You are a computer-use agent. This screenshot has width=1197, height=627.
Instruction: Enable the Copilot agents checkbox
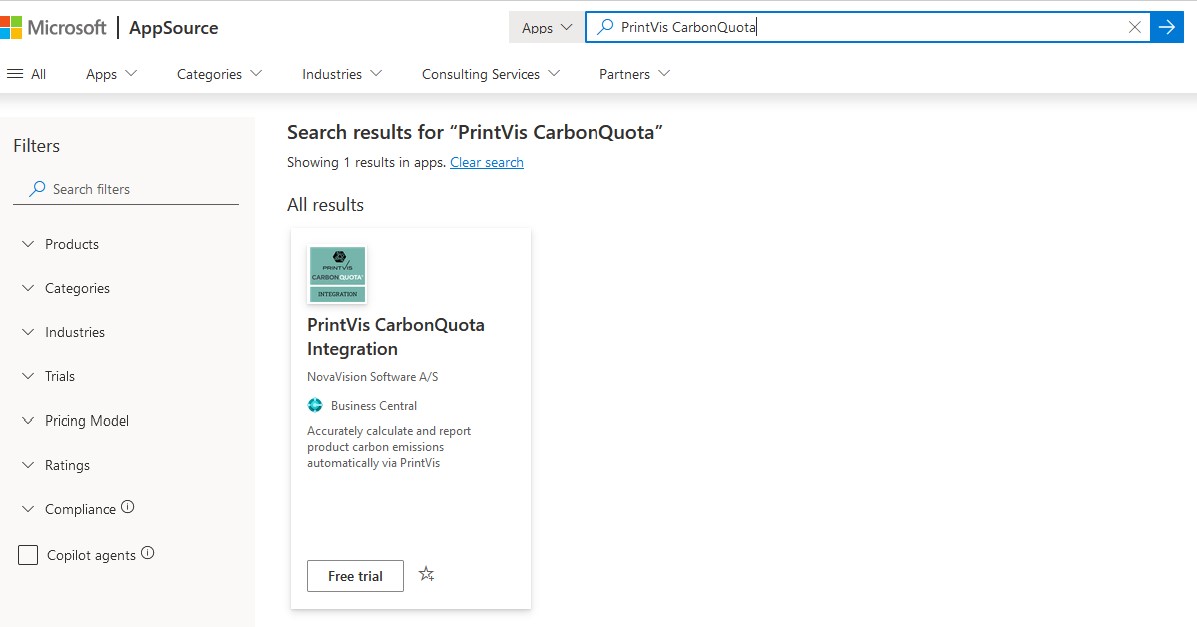[x=28, y=554]
